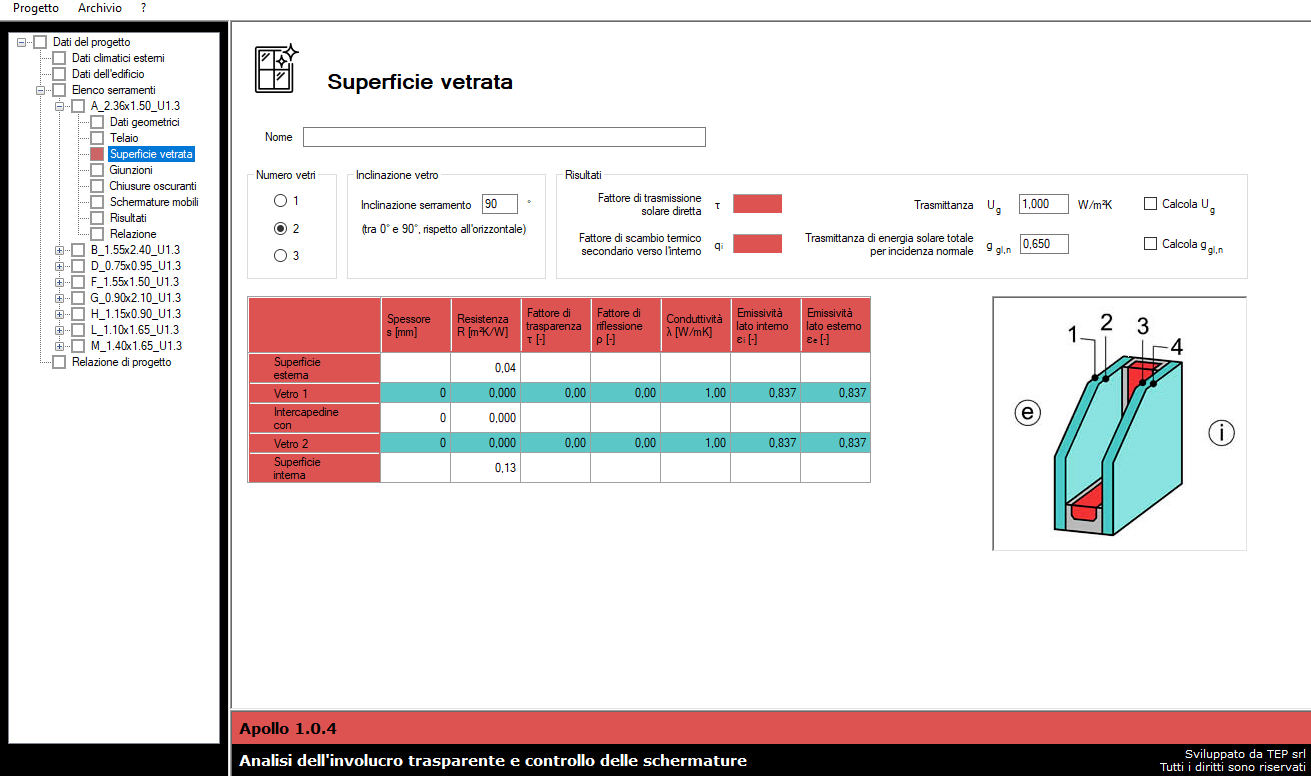Enable the Calcola Ug checkbox

tap(1151, 203)
